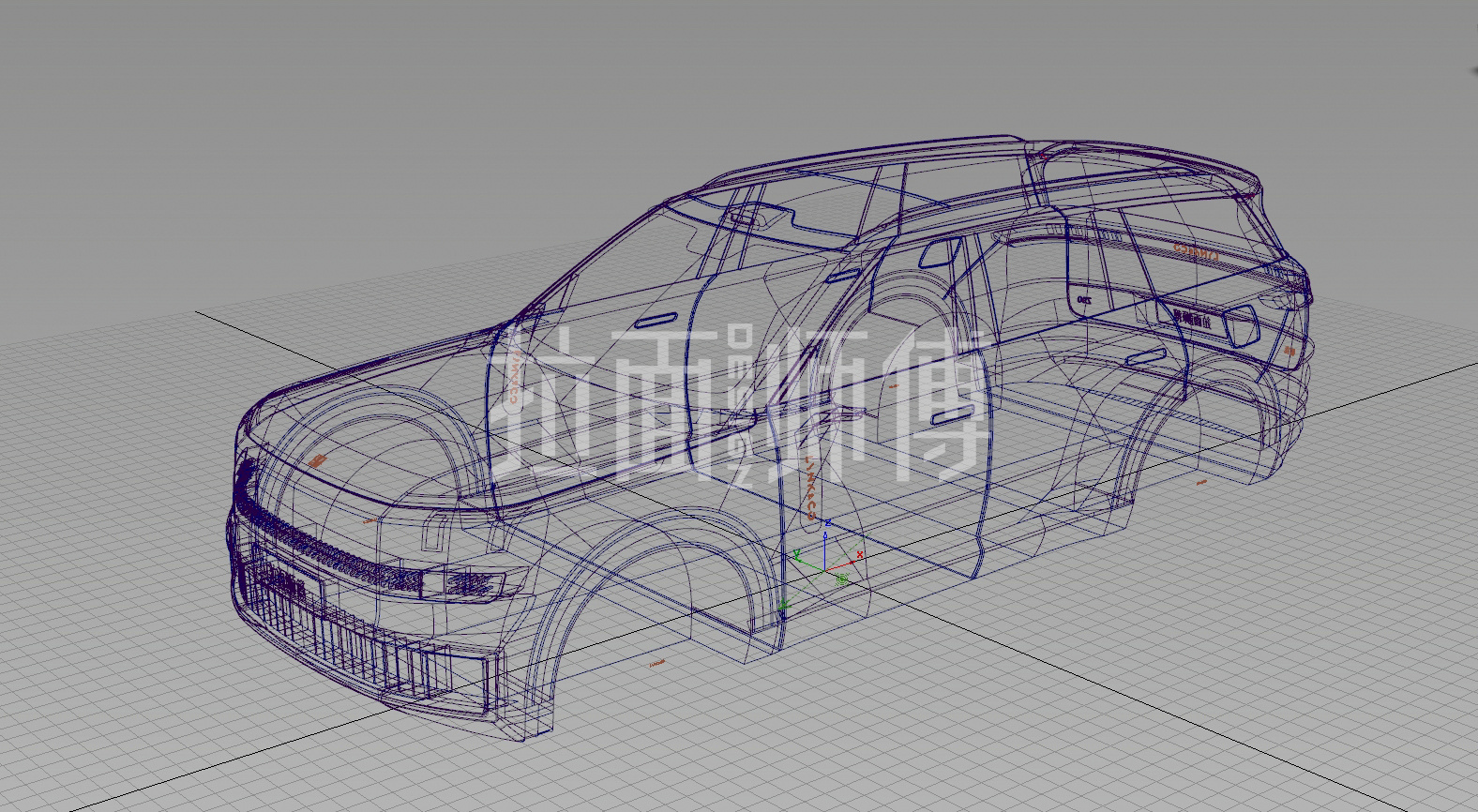
Task: Select the orange badge curve on the hood
Action: tap(318, 460)
